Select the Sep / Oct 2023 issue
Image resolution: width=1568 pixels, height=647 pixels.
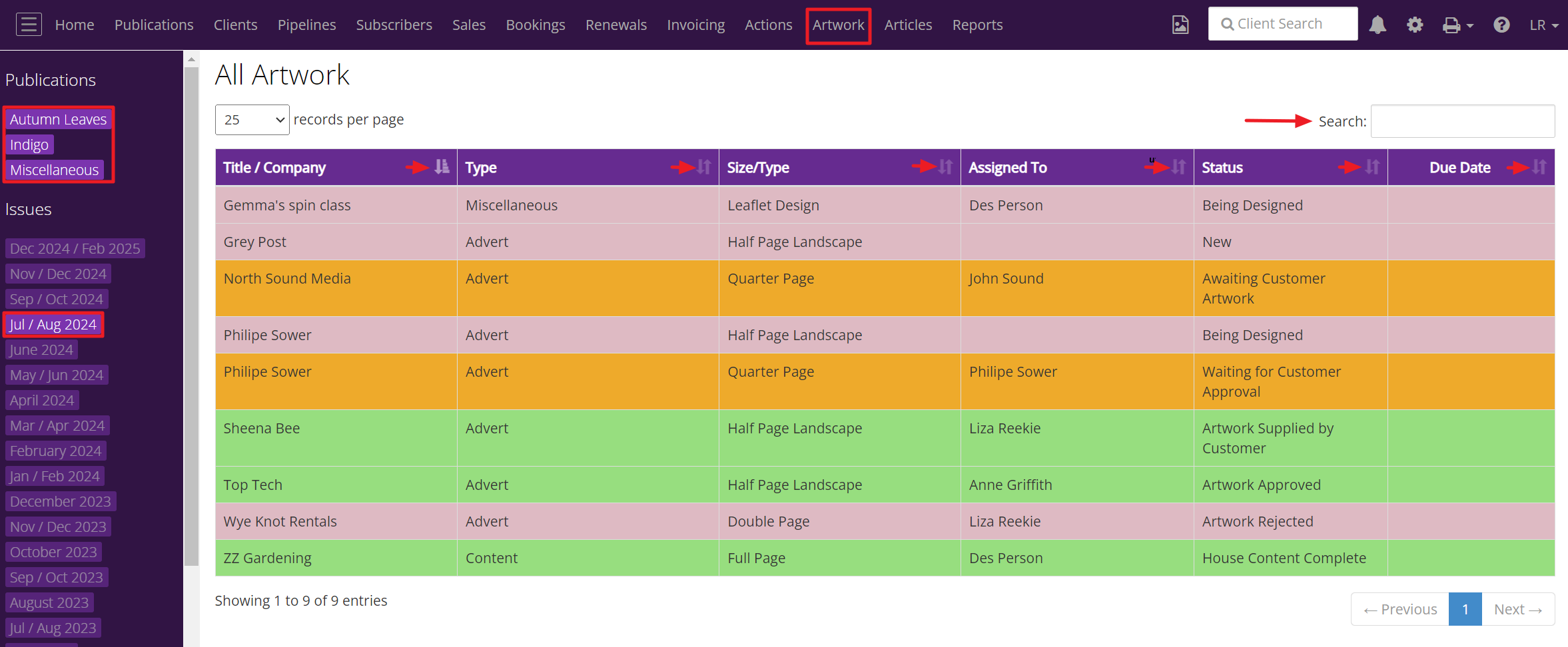57,577
